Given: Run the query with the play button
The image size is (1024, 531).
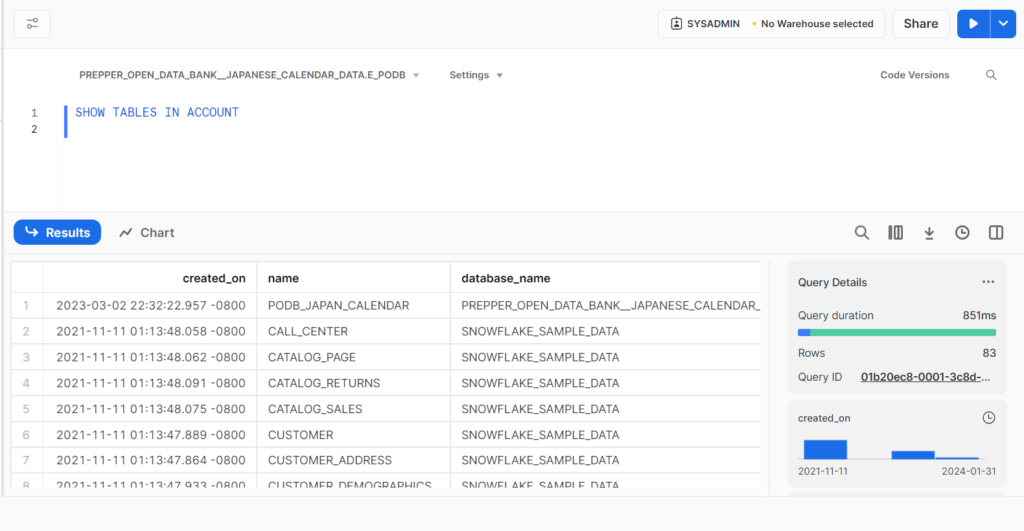Looking at the screenshot, I should tap(973, 24).
